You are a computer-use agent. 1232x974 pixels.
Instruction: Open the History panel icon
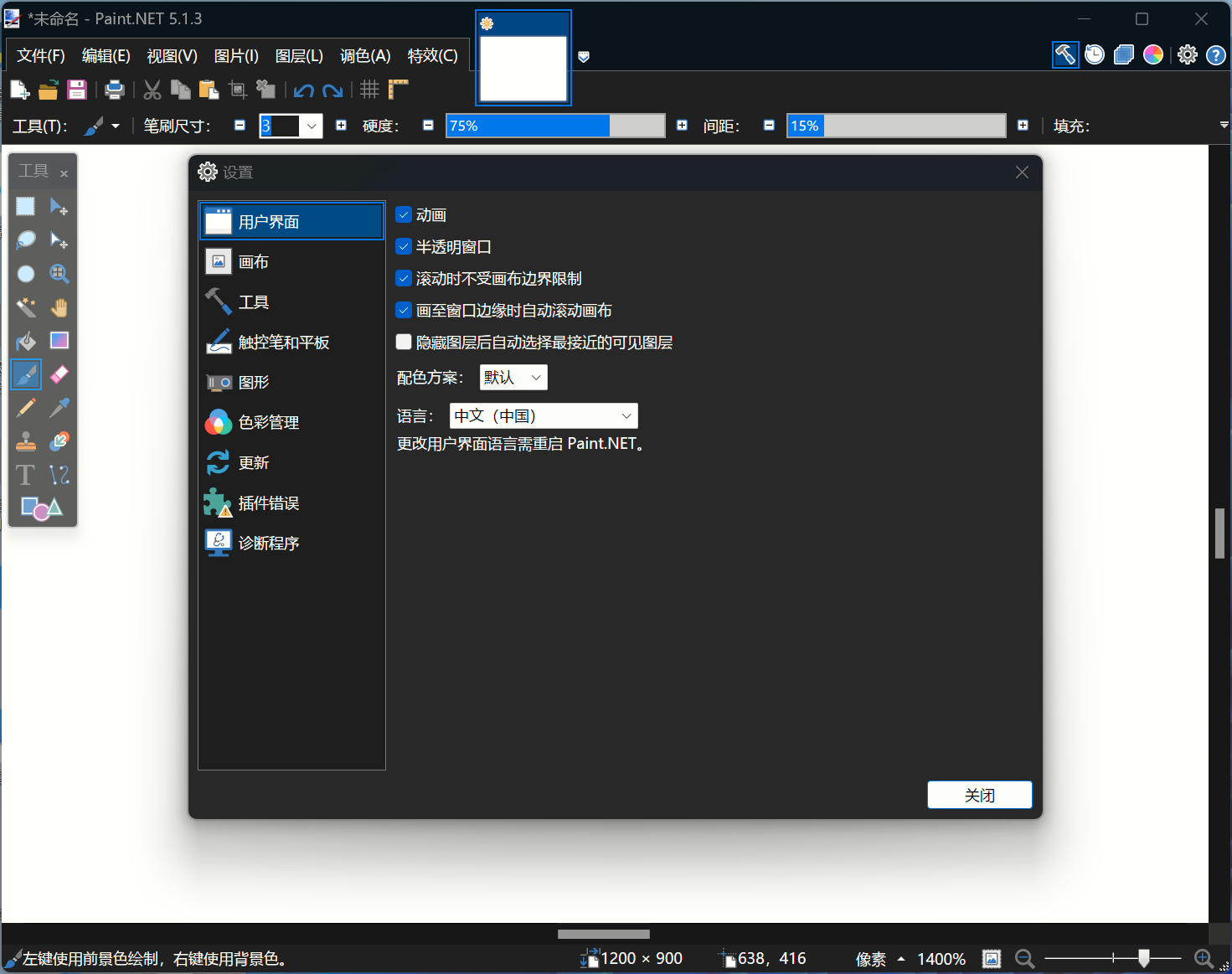[1094, 54]
